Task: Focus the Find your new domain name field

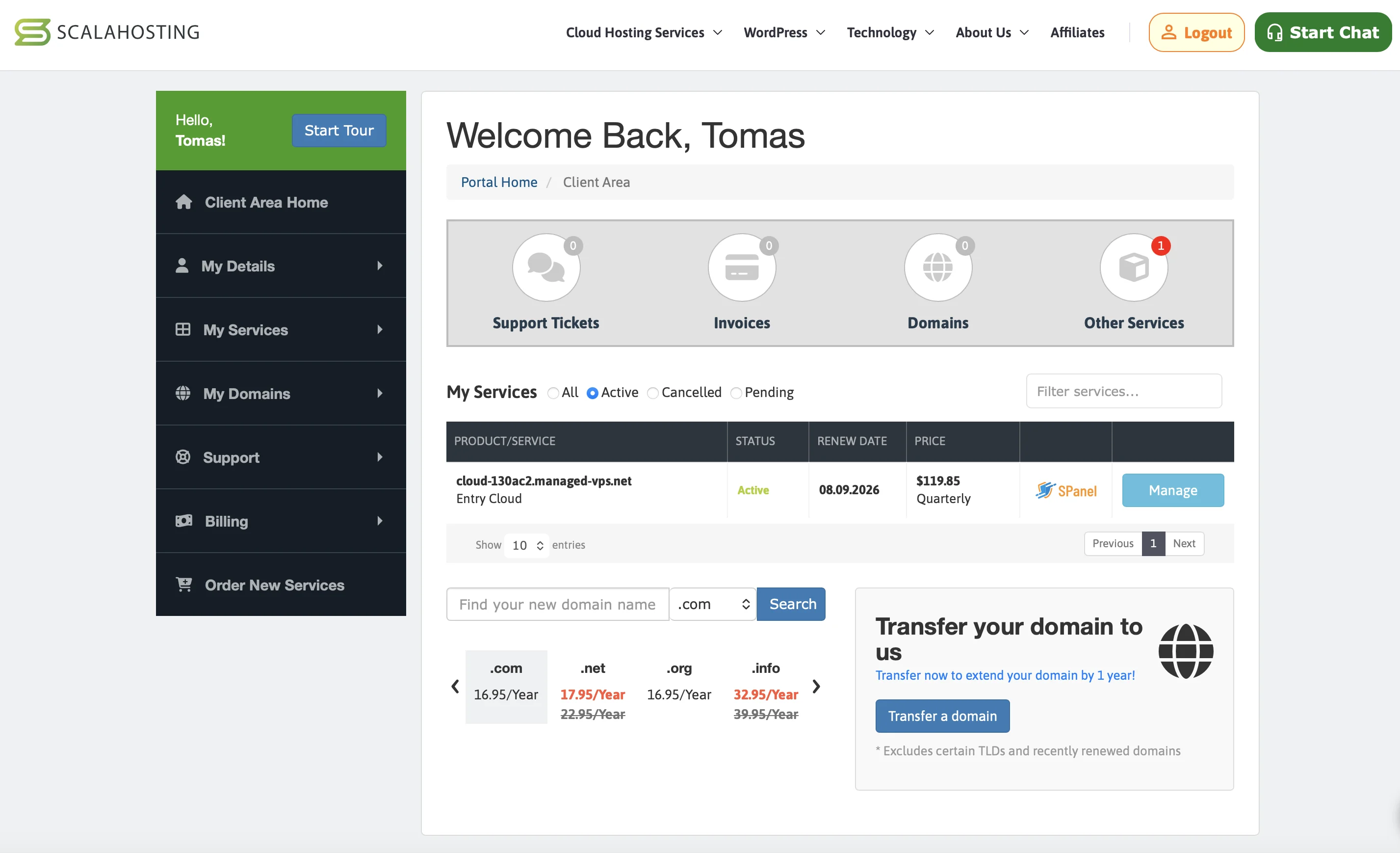Action: 557,604
